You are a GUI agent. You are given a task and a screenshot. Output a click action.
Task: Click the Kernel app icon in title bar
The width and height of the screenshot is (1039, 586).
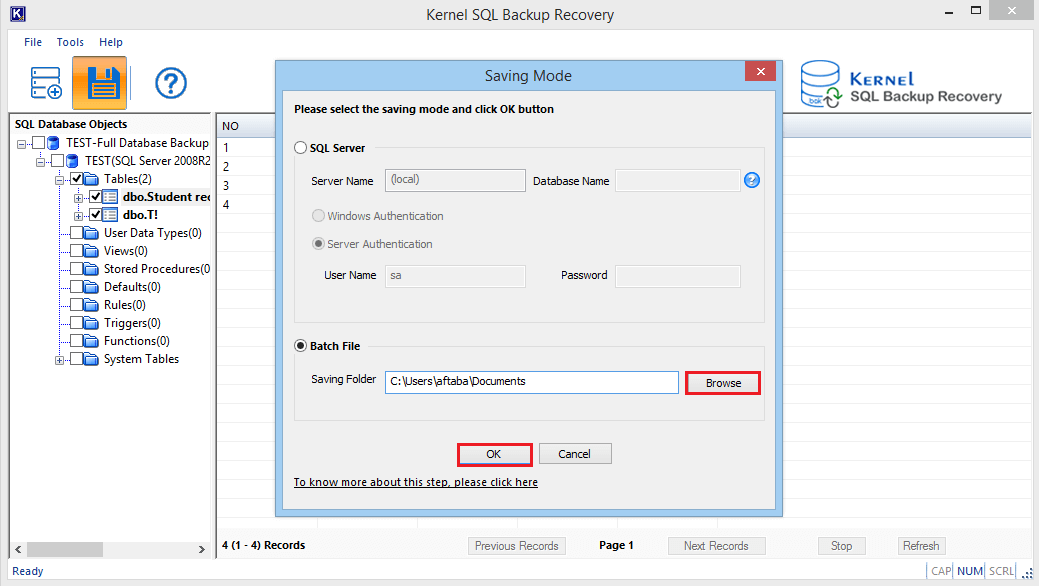click(x=16, y=14)
